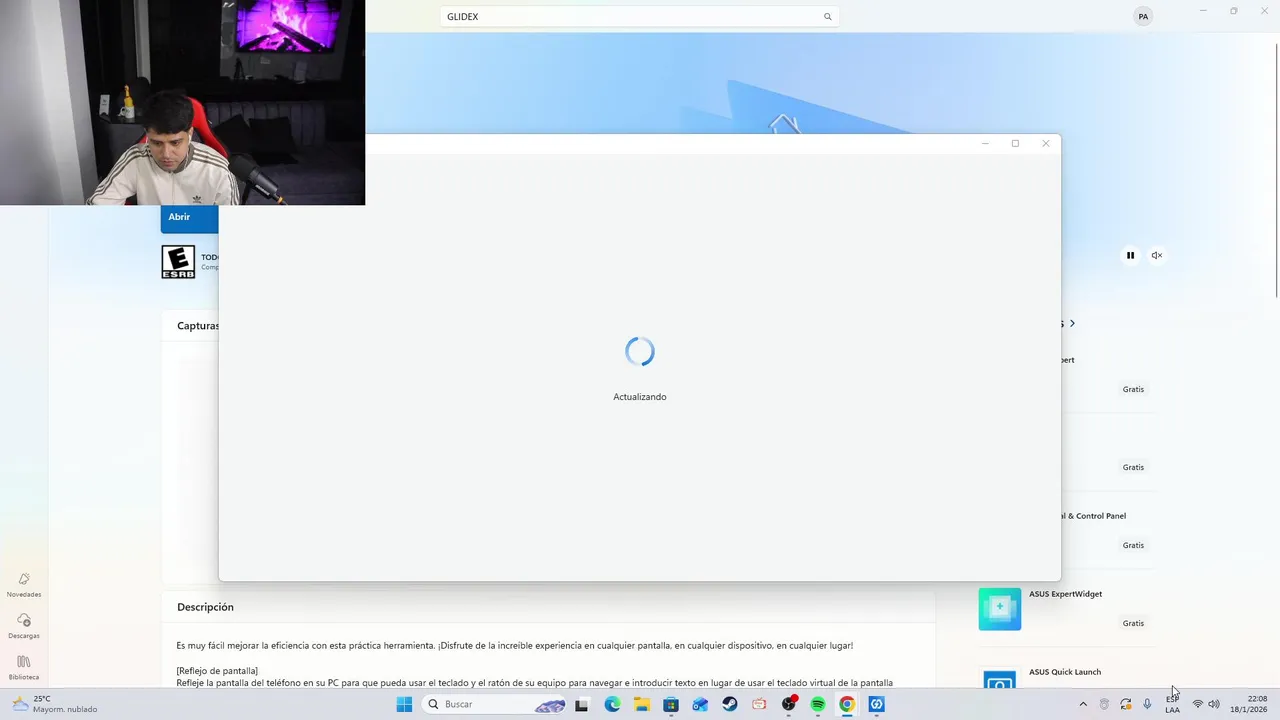1280x720 pixels.
Task: Click Gratis button for ASUS ExpertWidget
Action: click(1133, 623)
